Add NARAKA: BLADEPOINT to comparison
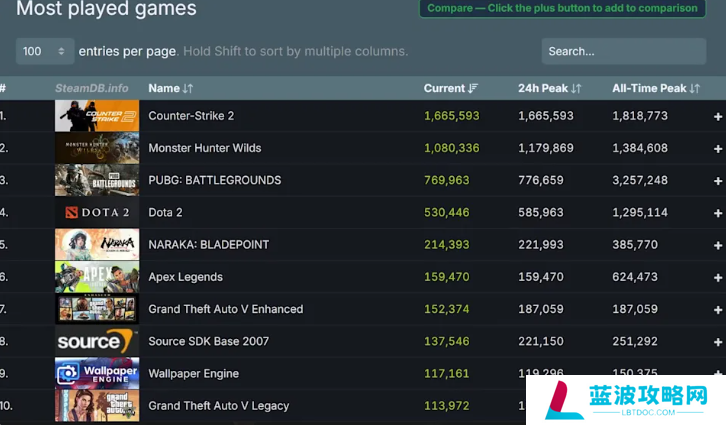The height and width of the screenshot is (425, 726). click(x=718, y=245)
